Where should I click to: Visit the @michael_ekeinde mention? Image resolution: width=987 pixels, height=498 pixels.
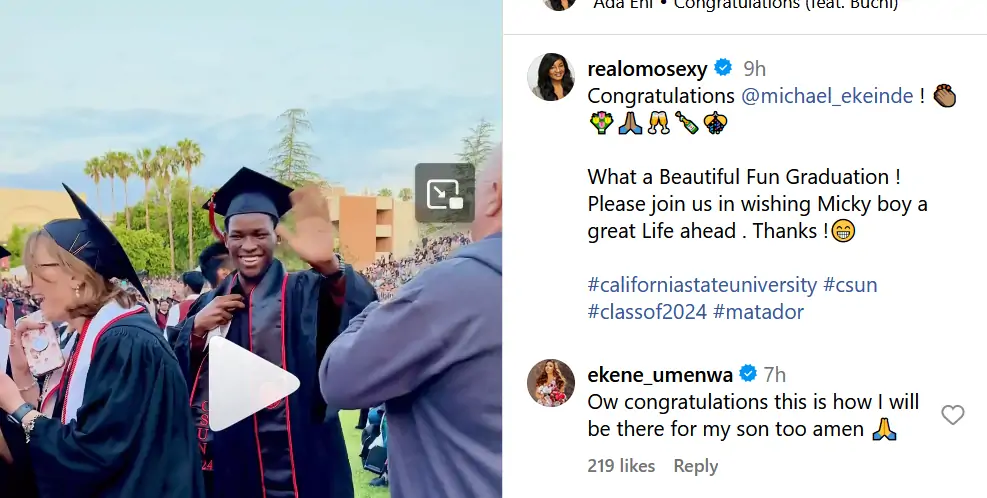coord(827,96)
